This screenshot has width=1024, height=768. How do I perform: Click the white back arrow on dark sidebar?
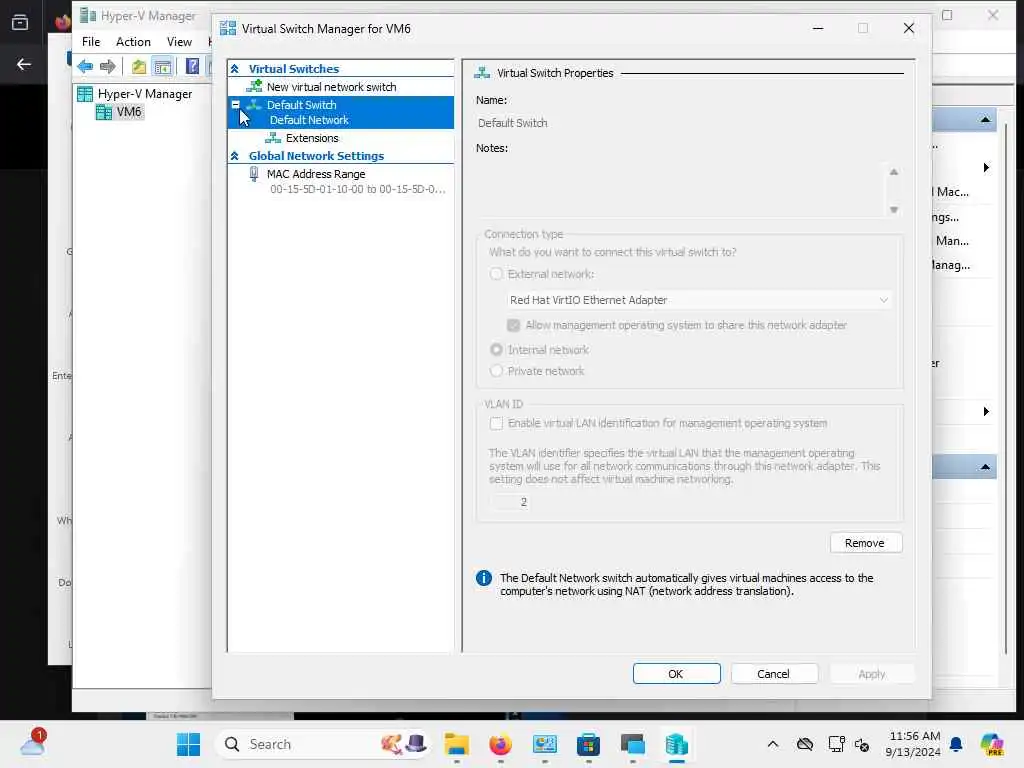click(x=24, y=64)
